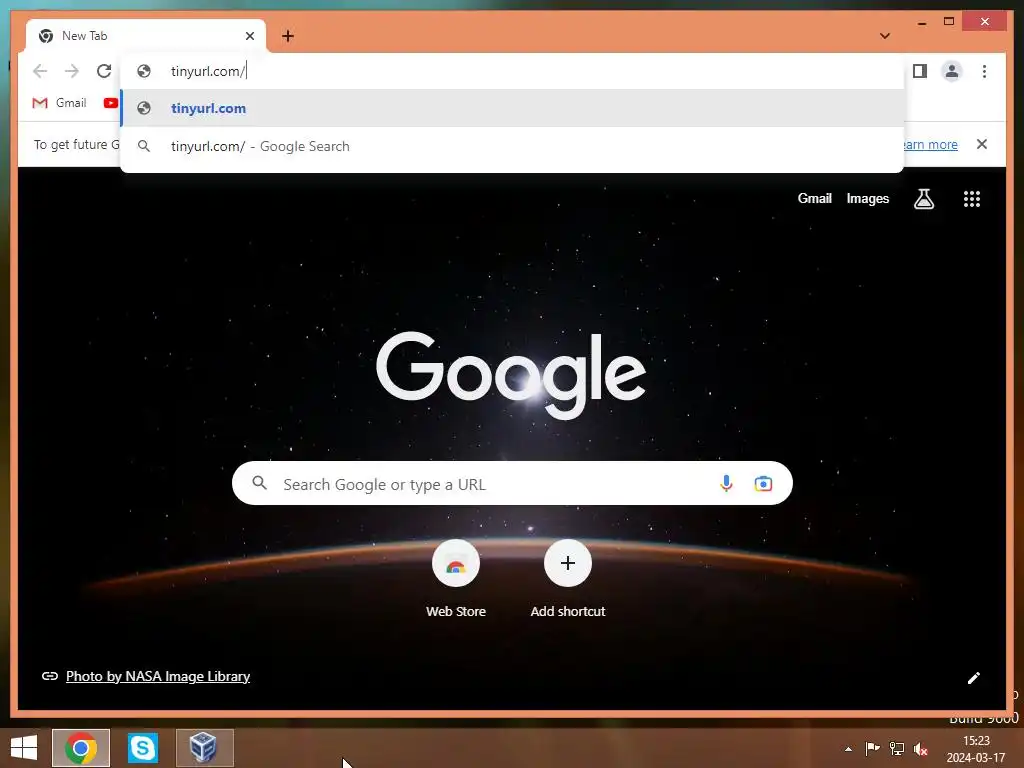Screen dimensions: 1024x768
Task: Open the network status tray icon
Action: click(x=897, y=749)
